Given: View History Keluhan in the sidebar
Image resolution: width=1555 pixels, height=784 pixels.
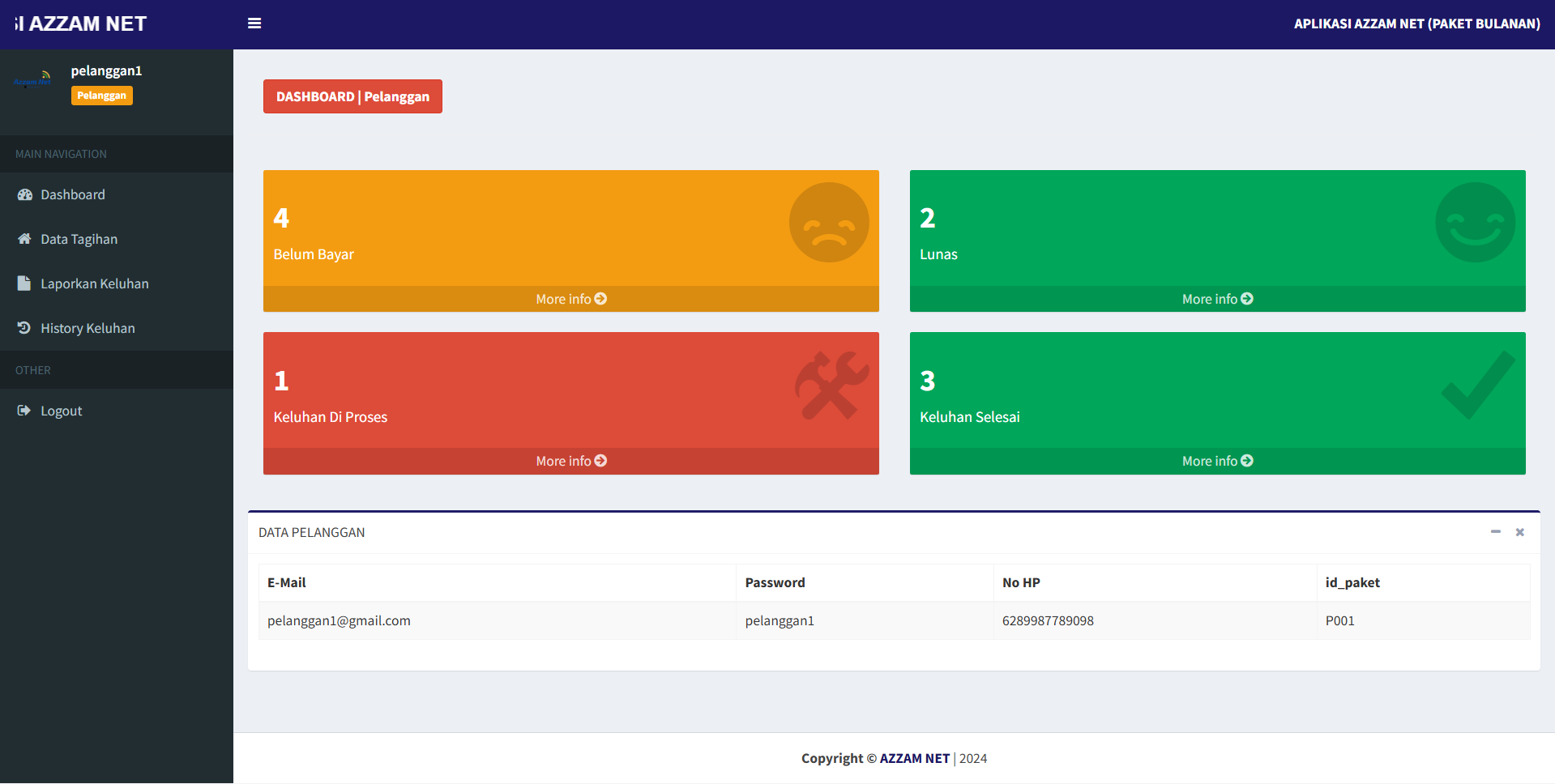Looking at the screenshot, I should (x=88, y=328).
